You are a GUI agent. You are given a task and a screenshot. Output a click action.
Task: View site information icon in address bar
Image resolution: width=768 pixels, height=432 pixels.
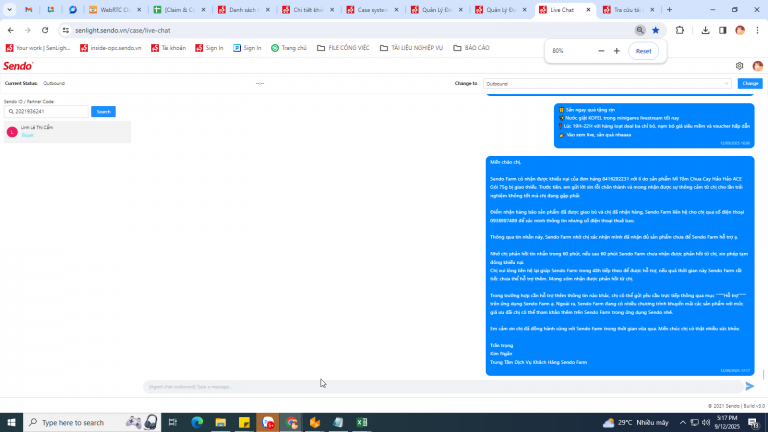[66, 30]
